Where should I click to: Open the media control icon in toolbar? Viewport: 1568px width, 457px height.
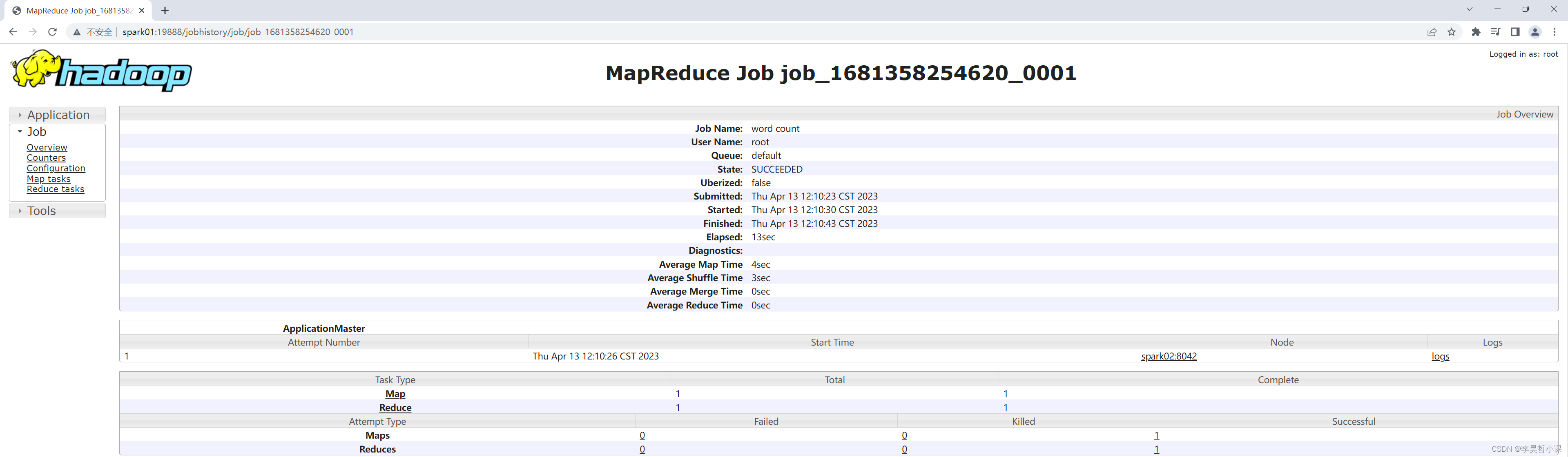[1496, 32]
